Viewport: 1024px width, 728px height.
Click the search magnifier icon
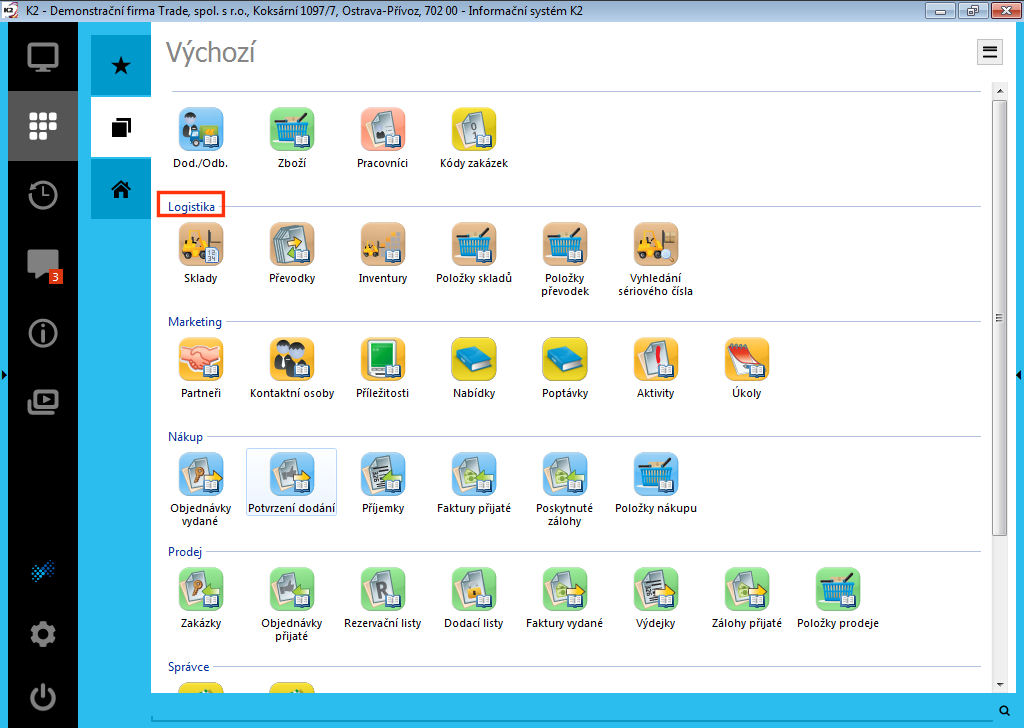click(1004, 710)
